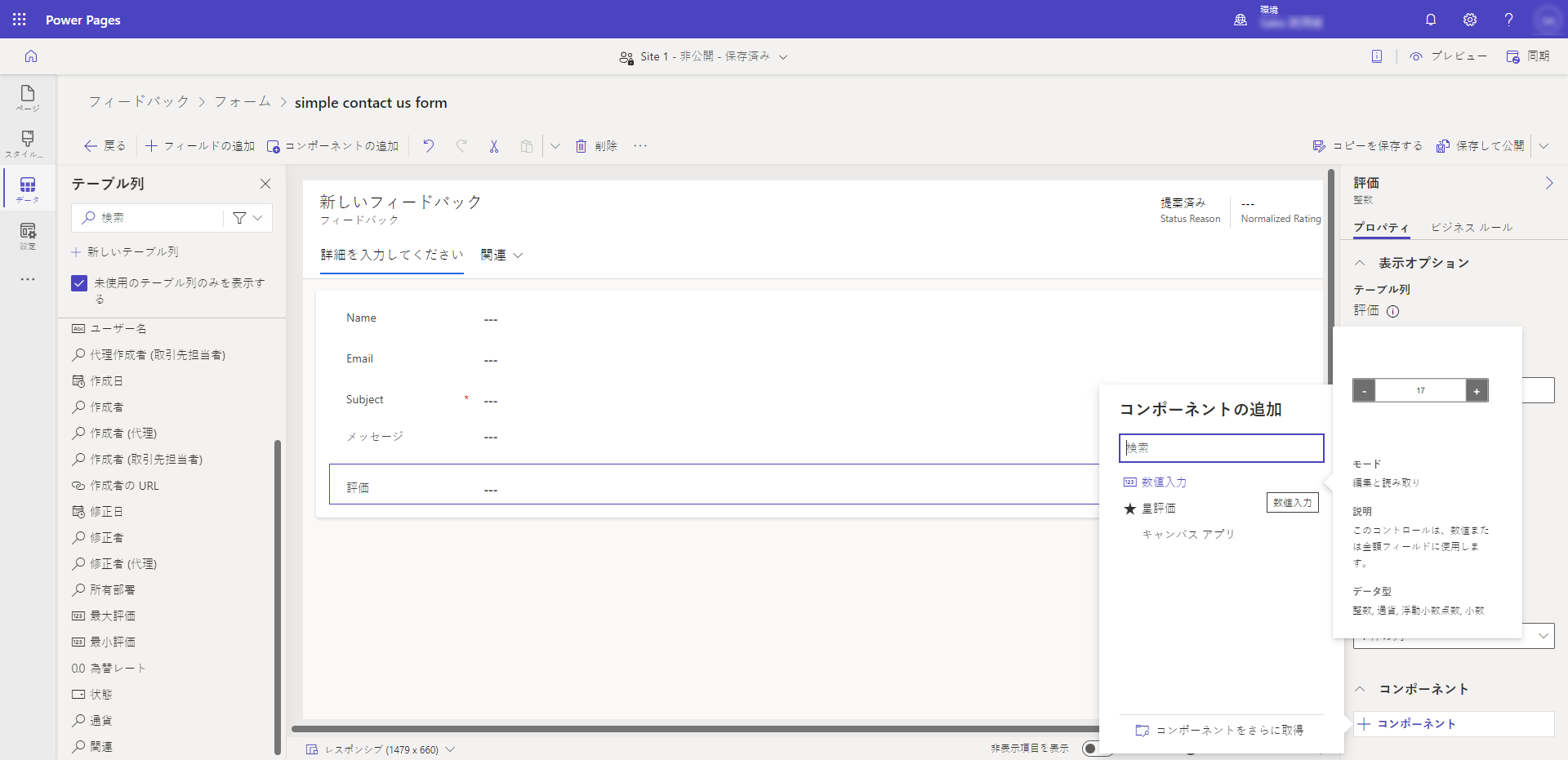
Task: Focus the component 検索 input field
Action: [1221, 448]
